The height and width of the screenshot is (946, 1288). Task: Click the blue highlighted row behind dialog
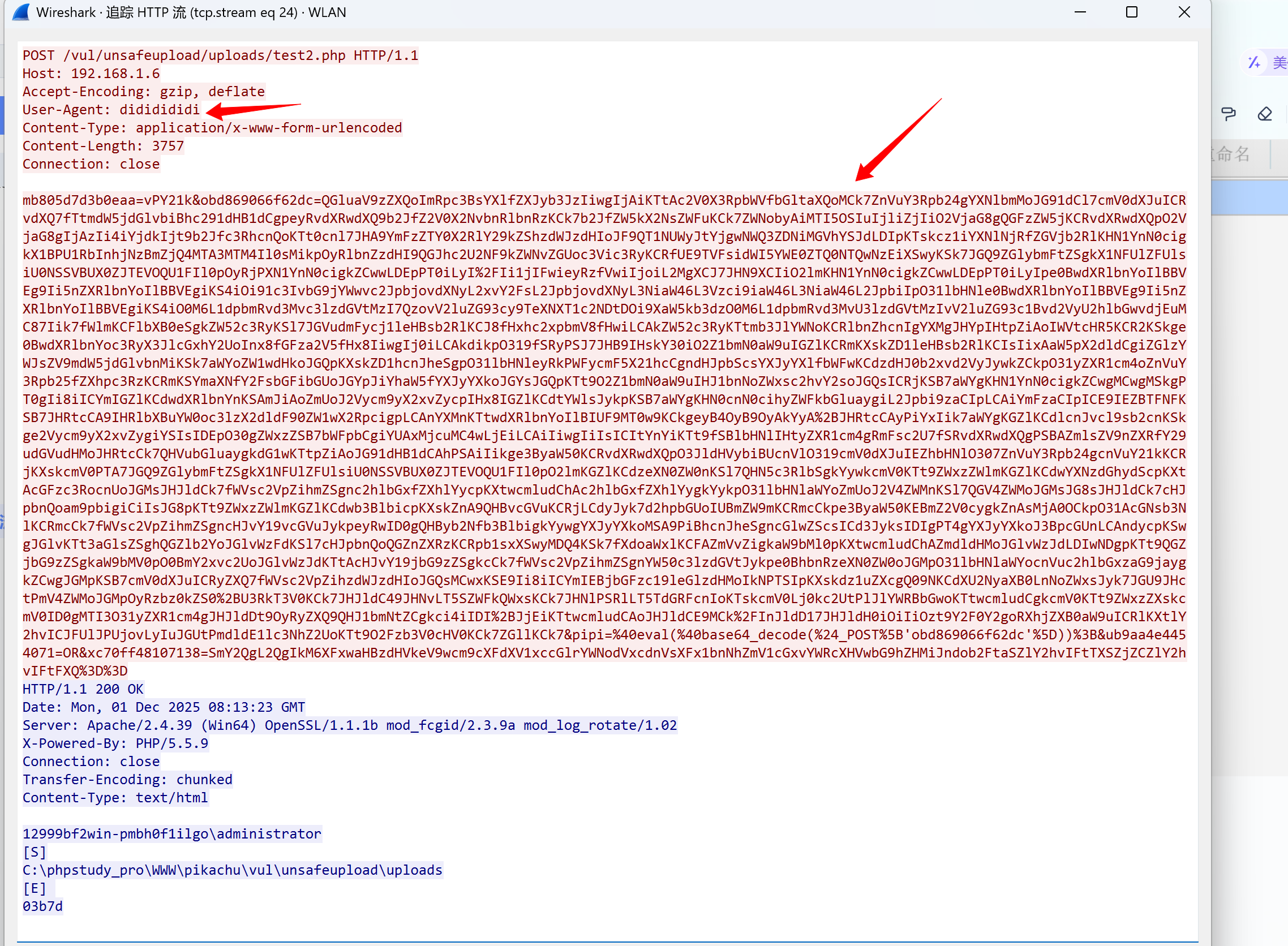pos(1250,197)
